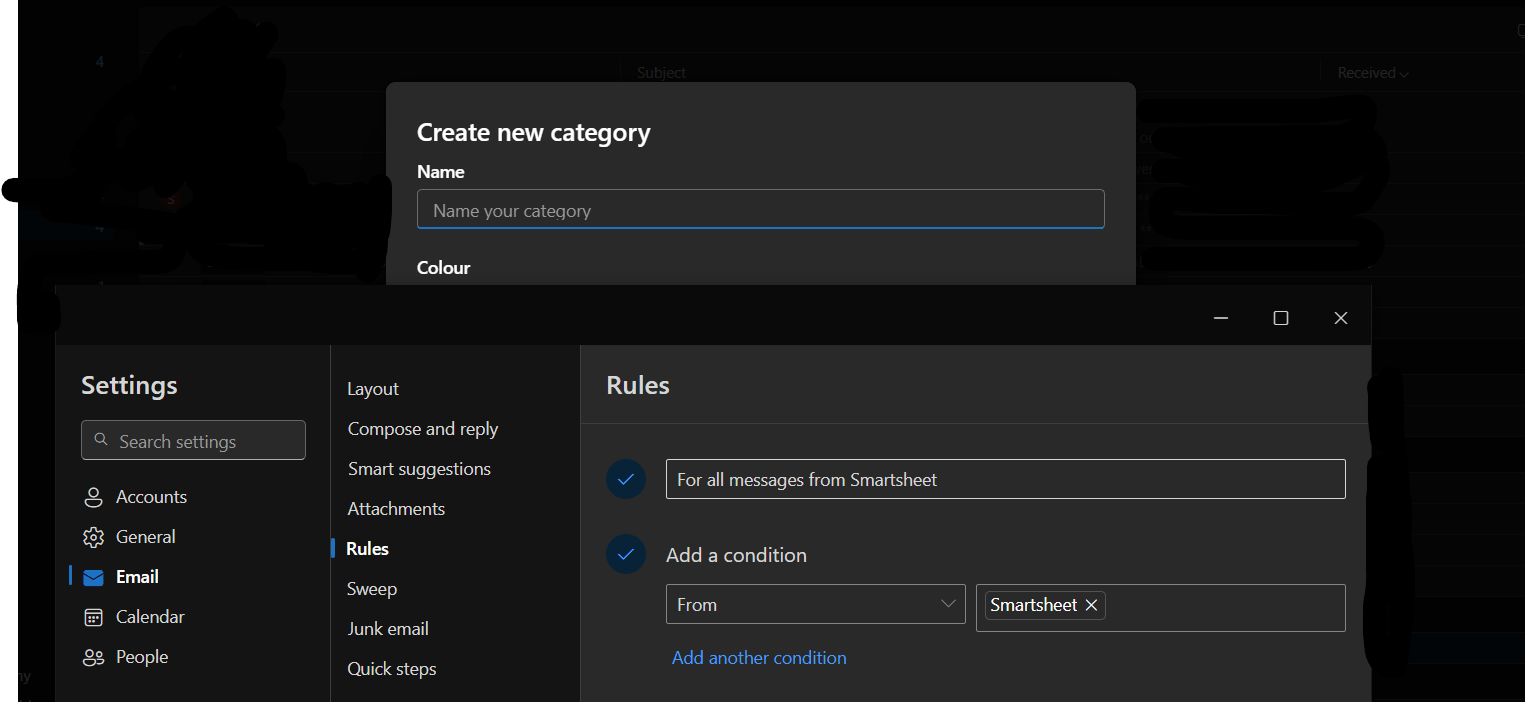Click the 'Create new category' title
This screenshot has height=702, width=1525.
[533, 132]
